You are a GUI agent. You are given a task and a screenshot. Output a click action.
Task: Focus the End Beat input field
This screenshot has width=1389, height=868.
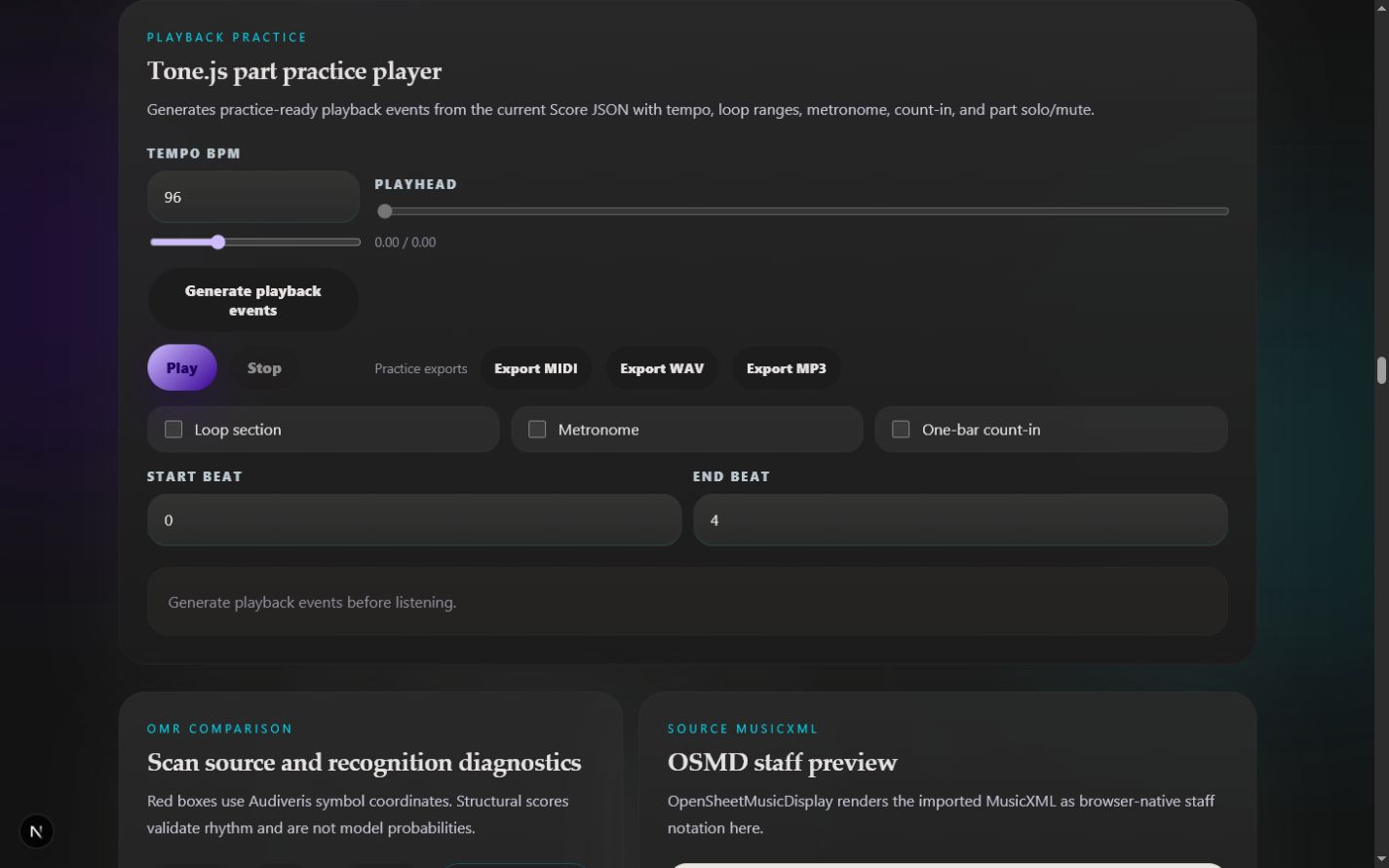pos(960,520)
